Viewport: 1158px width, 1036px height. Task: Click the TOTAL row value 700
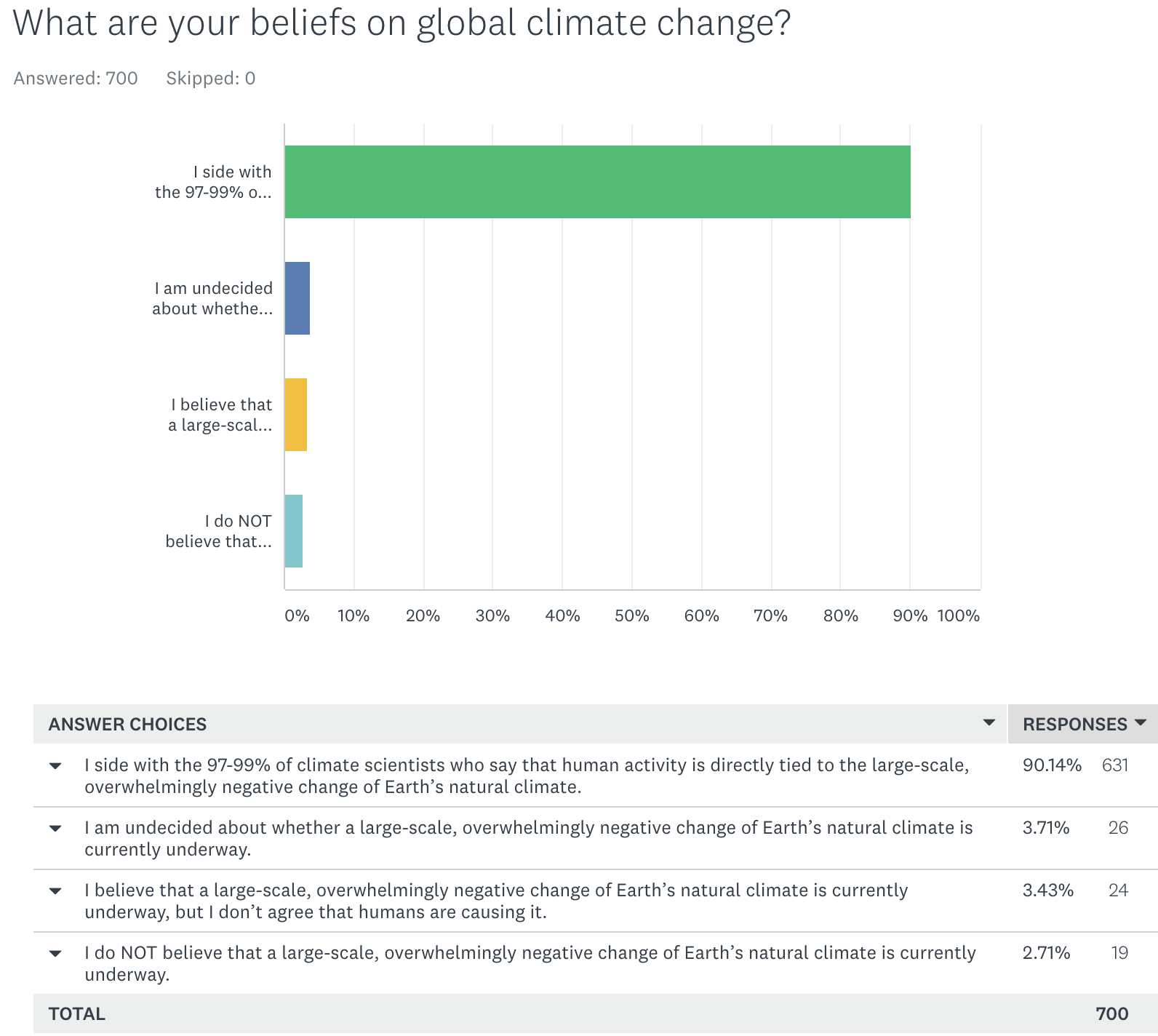pyautogui.click(x=1111, y=1014)
